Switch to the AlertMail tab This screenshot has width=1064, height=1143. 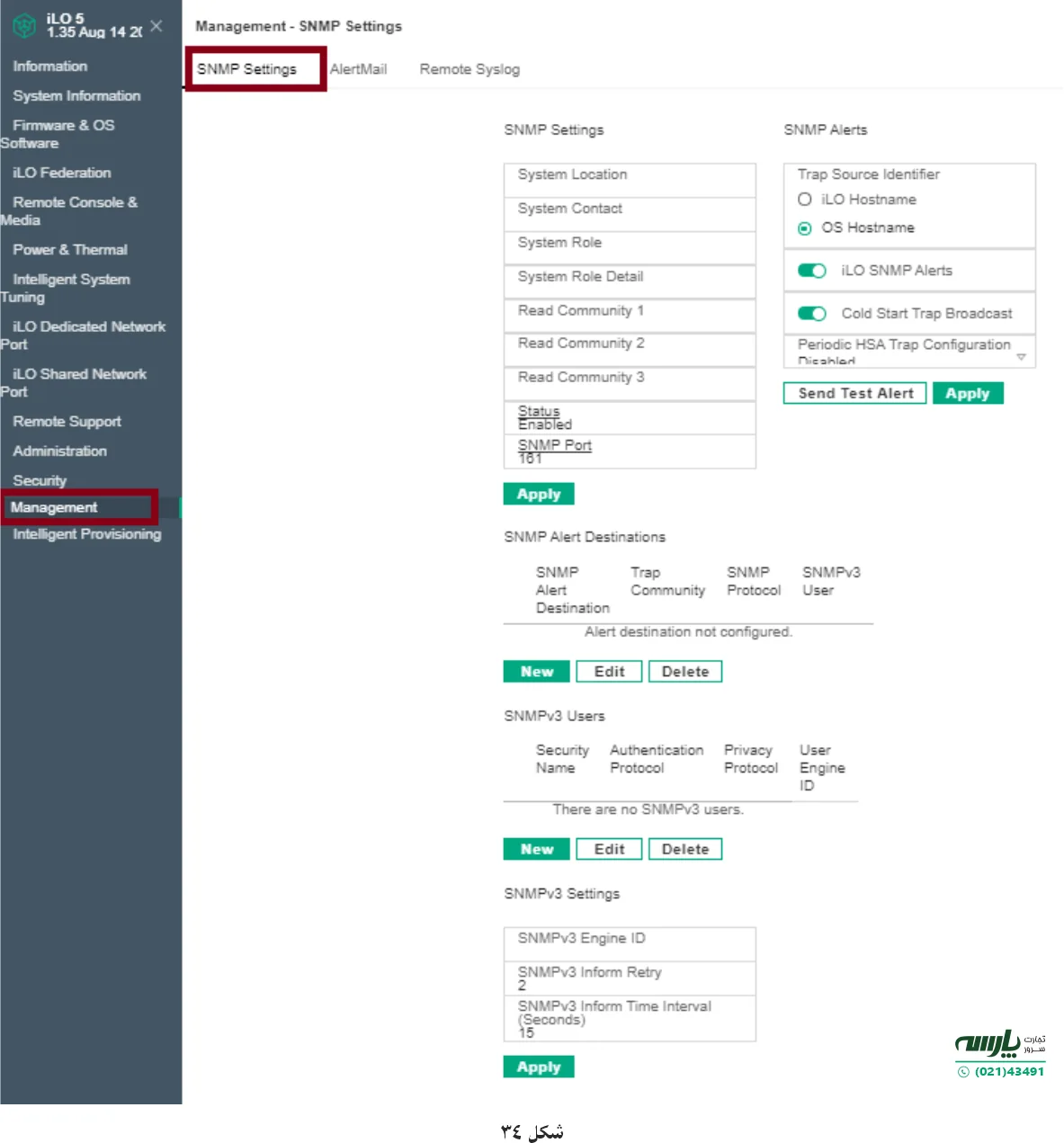click(x=359, y=68)
